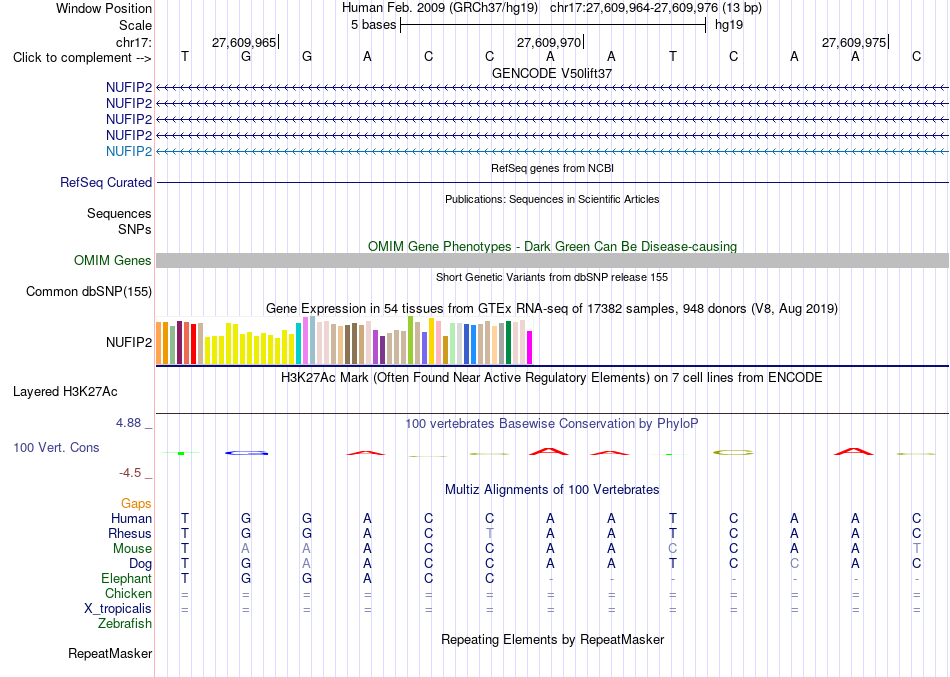950x677 pixels.
Task: Select the Human species label
Action: 131,519
